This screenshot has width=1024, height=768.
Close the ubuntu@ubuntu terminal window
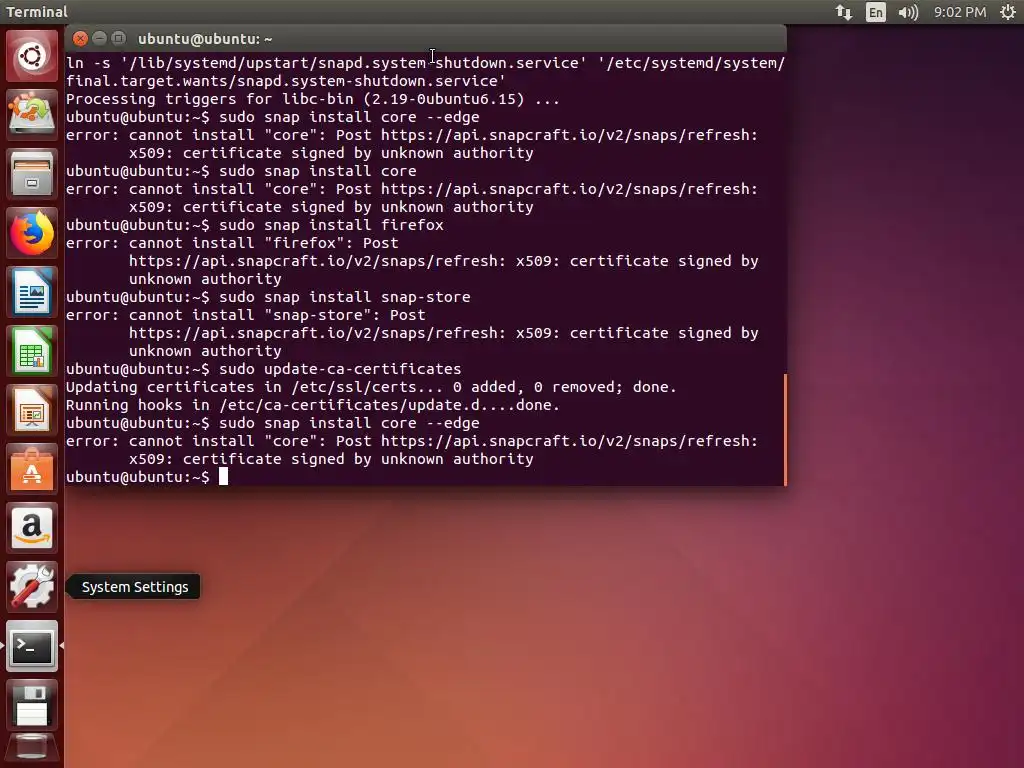point(80,39)
